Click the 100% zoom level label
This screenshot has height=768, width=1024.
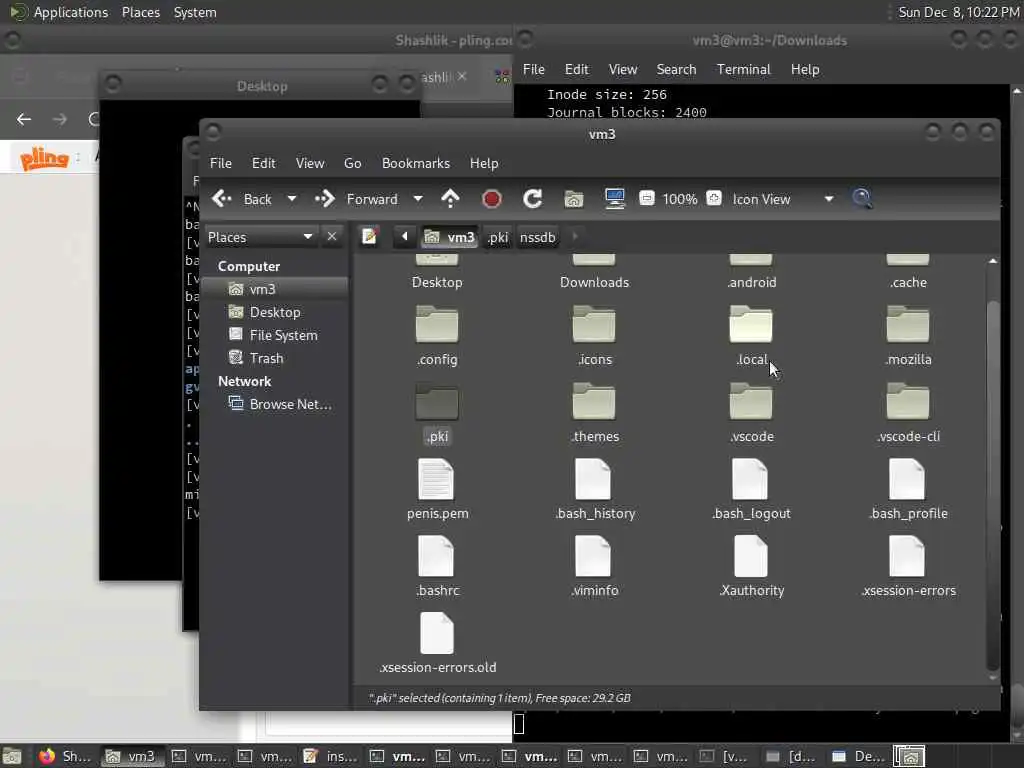click(680, 199)
